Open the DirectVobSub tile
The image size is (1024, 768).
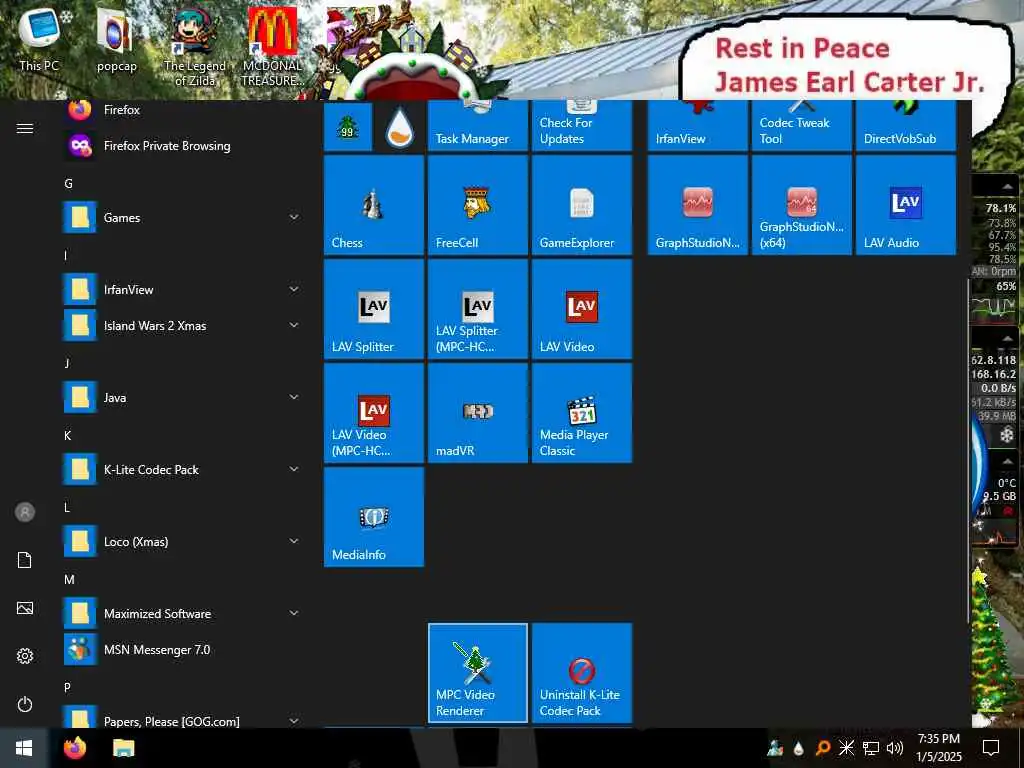tap(906, 125)
